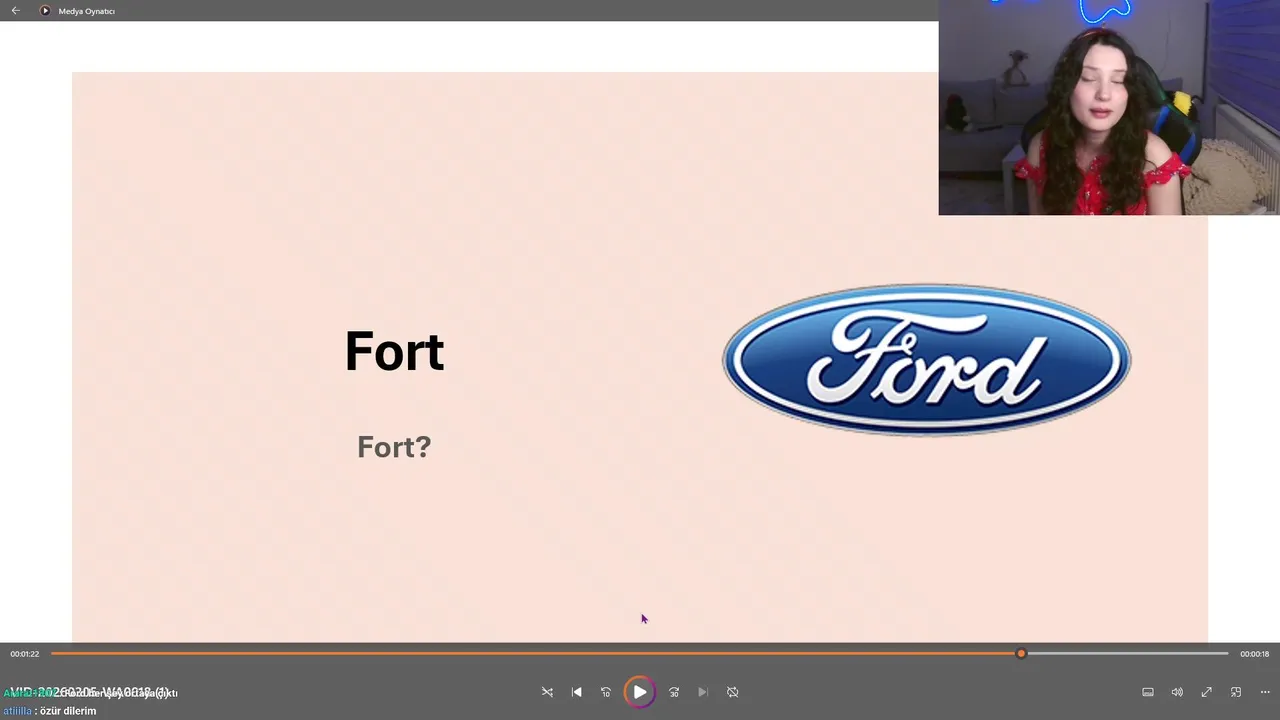Click the elapsed time 00:01:22

25,654
